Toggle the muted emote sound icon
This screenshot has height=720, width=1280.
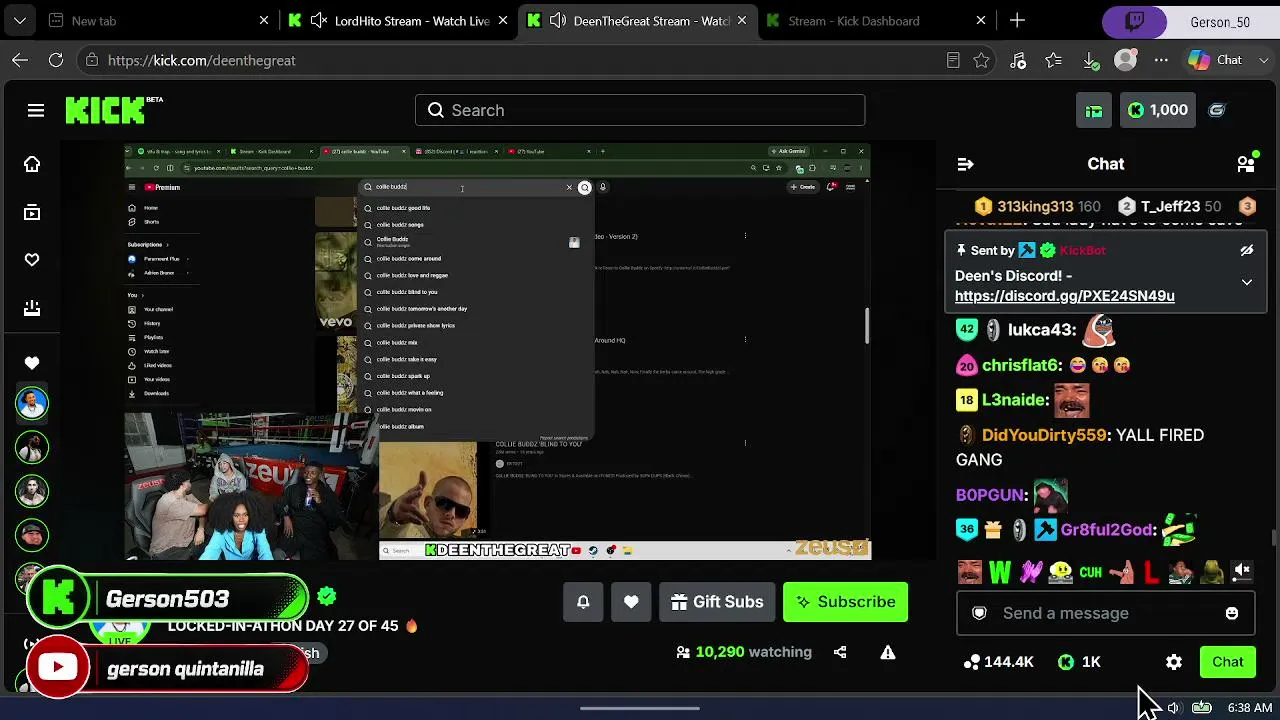click(x=1242, y=571)
